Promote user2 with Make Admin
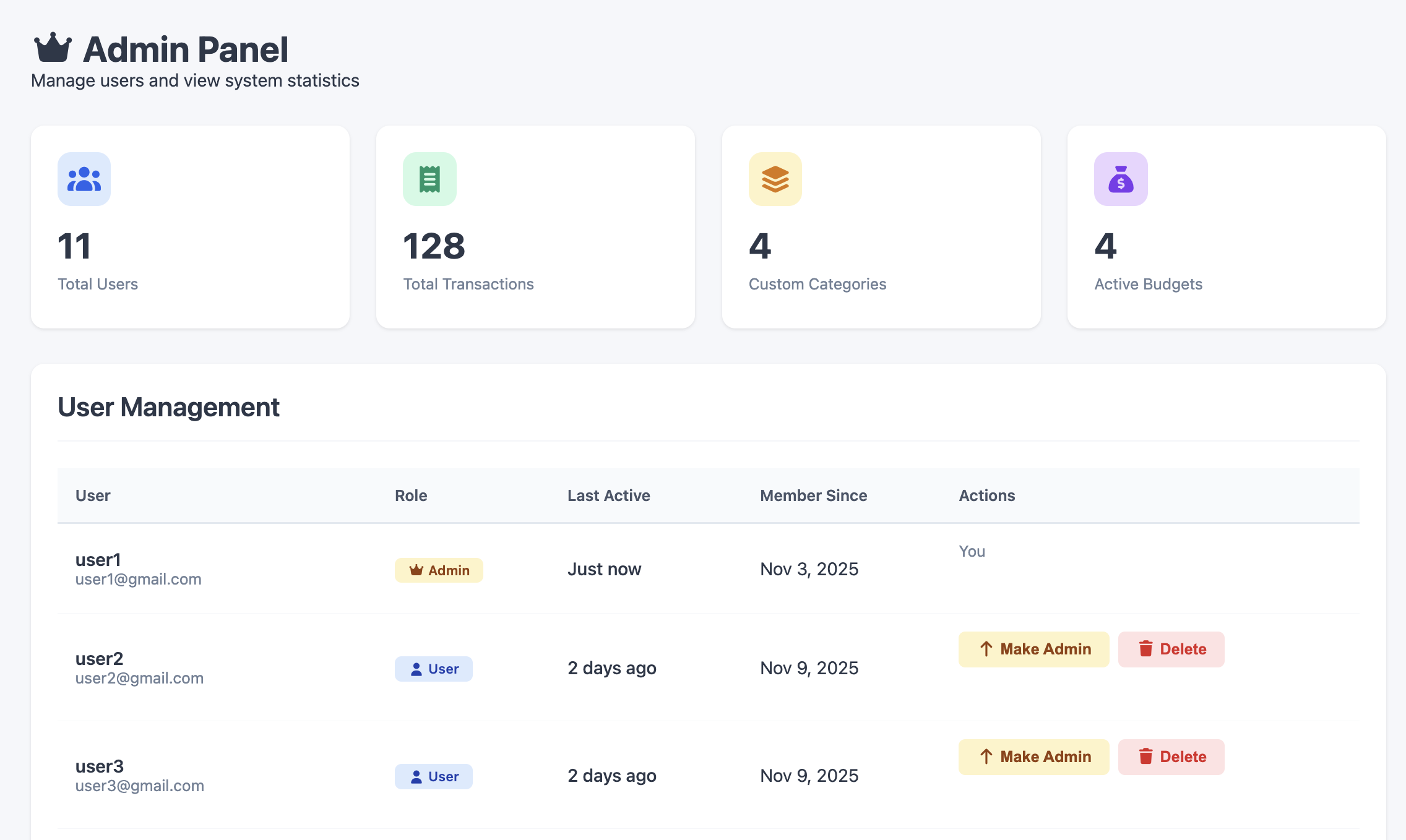Image resolution: width=1406 pixels, height=840 pixels. 1033,649
